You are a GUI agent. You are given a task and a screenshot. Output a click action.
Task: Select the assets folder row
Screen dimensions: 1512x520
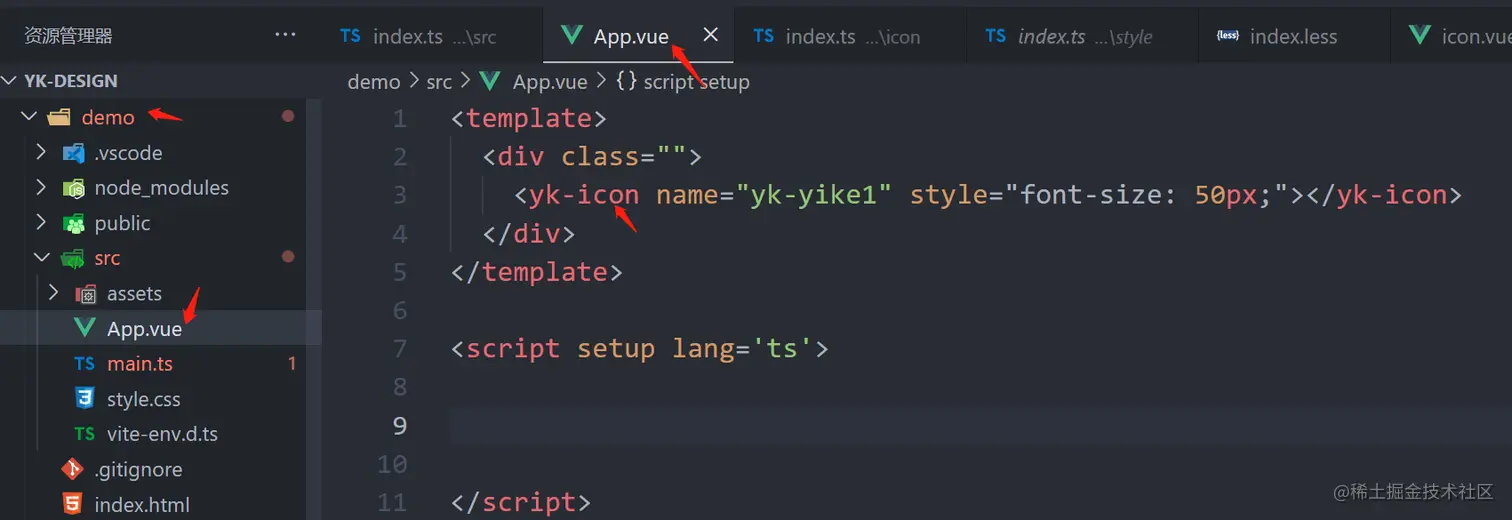click(x=161, y=294)
